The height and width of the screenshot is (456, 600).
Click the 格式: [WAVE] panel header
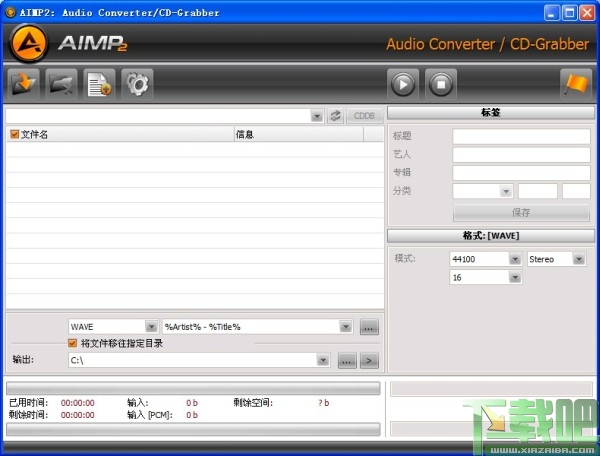coord(491,236)
